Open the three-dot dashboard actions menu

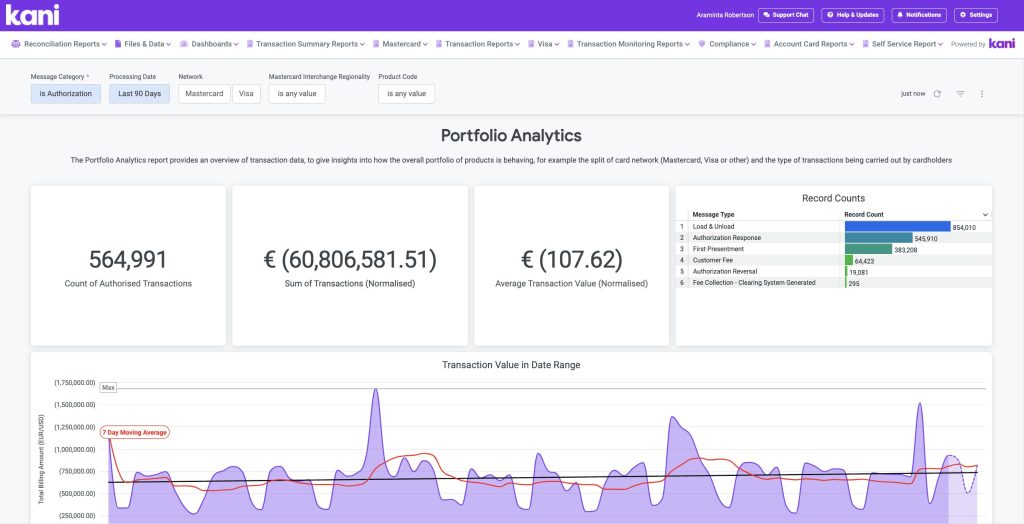click(x=982, y=94)
